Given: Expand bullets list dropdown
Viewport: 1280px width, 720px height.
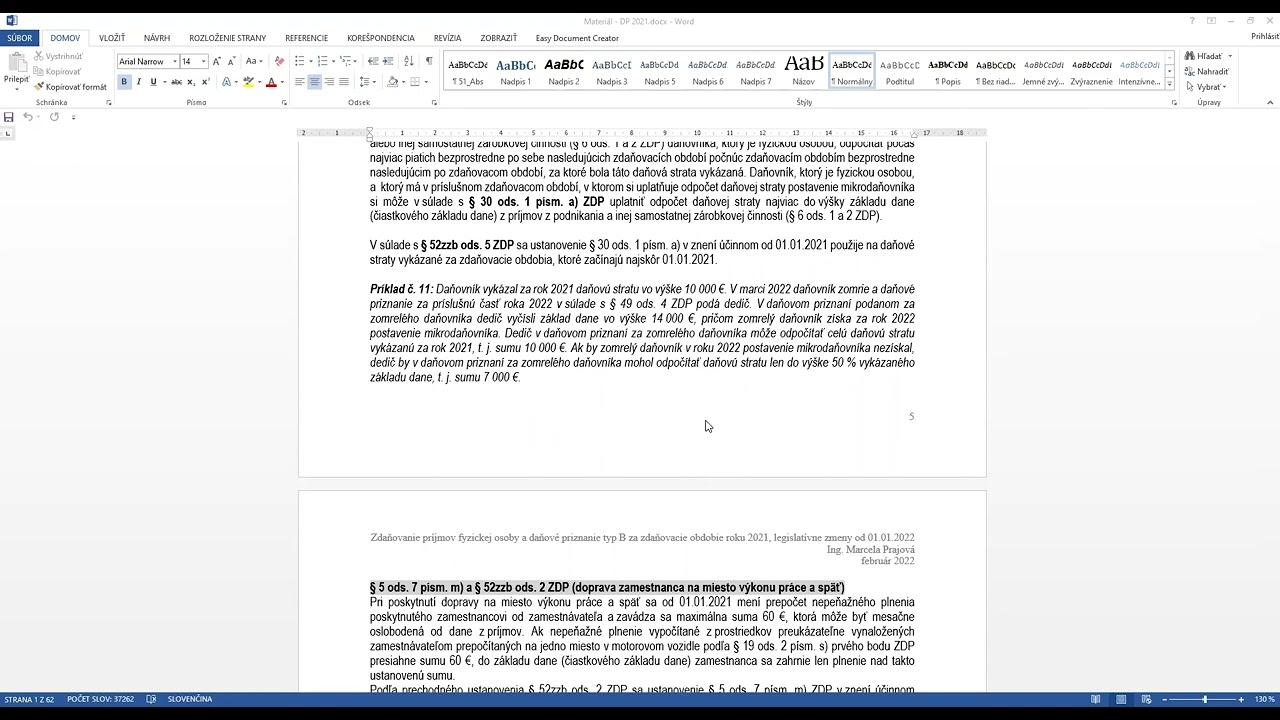Looking at the screenshot, I should tap(311, 61).
